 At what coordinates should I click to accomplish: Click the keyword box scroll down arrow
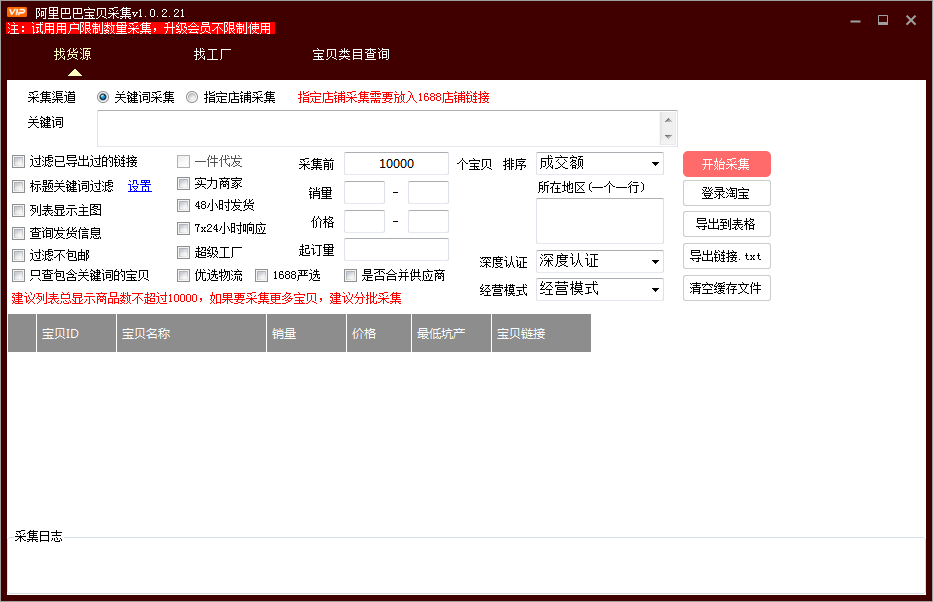[x=668, y=137]
